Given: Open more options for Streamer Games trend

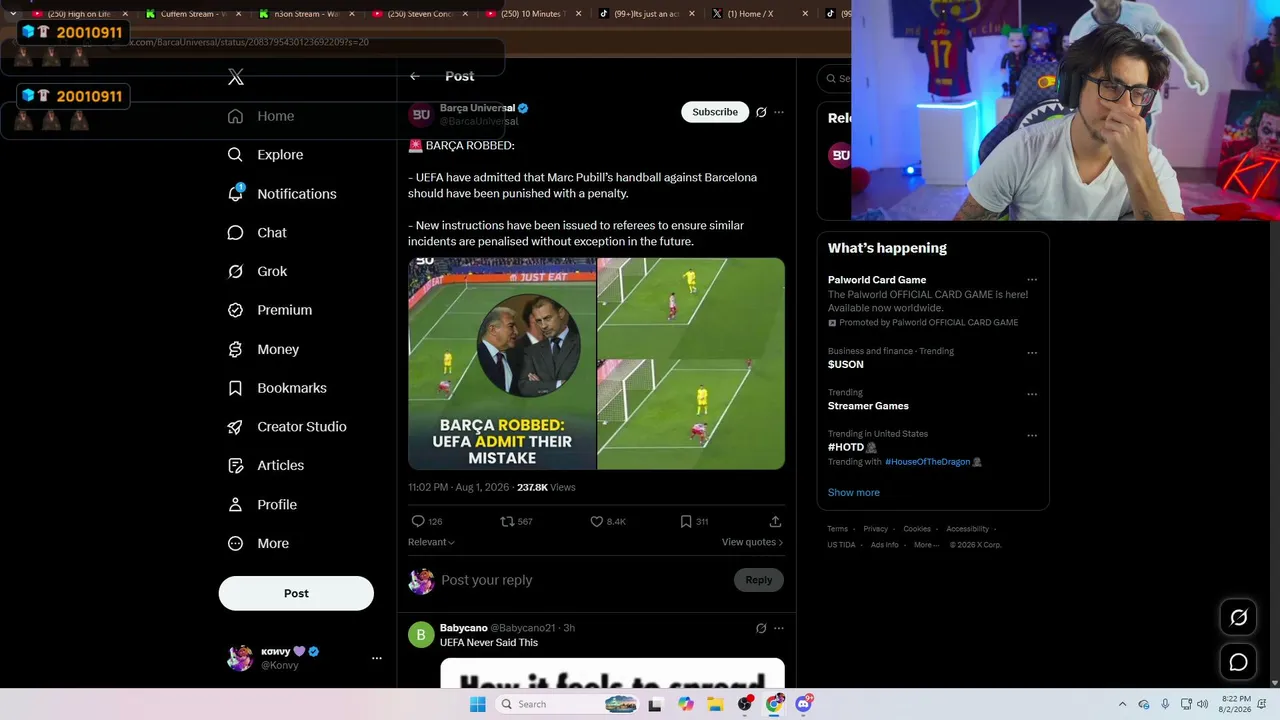Looking at the screenshot, I should coord(1032,394).
